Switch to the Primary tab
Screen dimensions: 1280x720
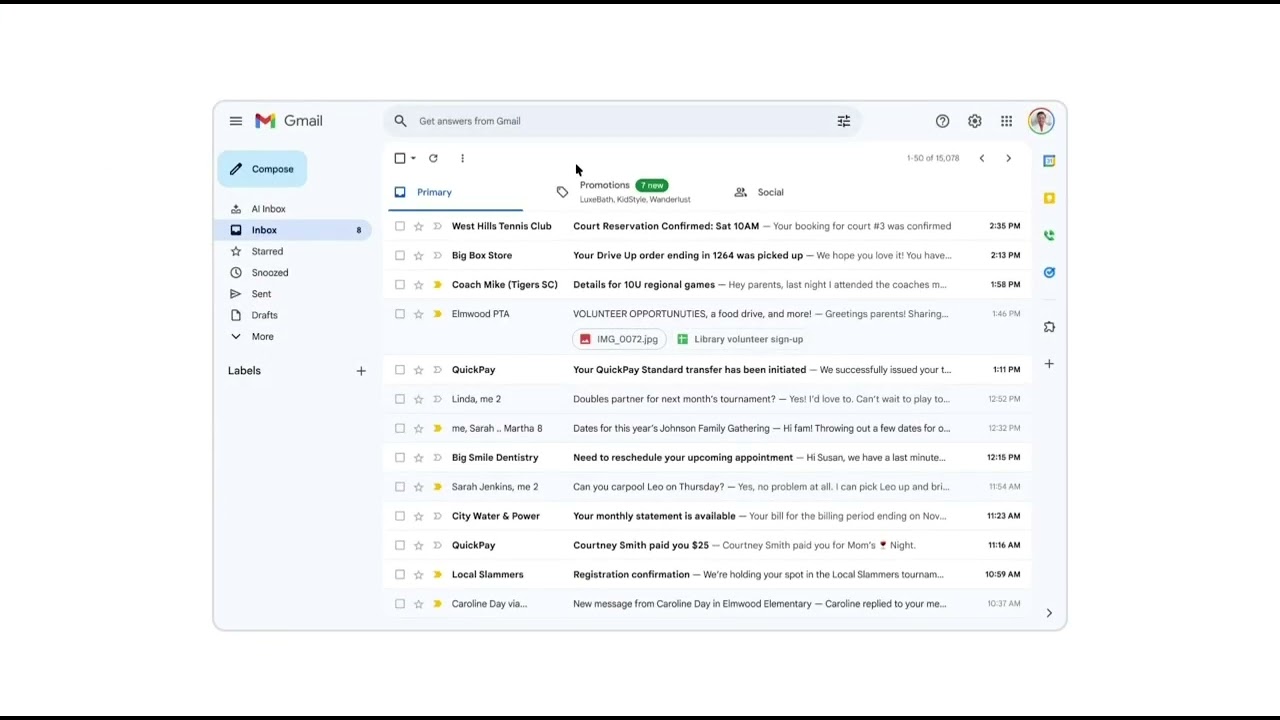click(x=455, y=192)
